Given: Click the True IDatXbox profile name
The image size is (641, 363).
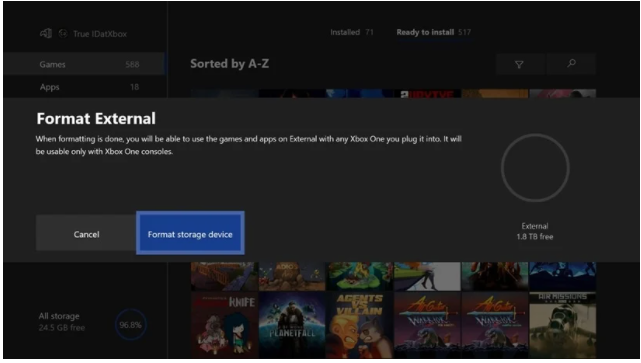Looking at the screenshot, I should 100,34.
